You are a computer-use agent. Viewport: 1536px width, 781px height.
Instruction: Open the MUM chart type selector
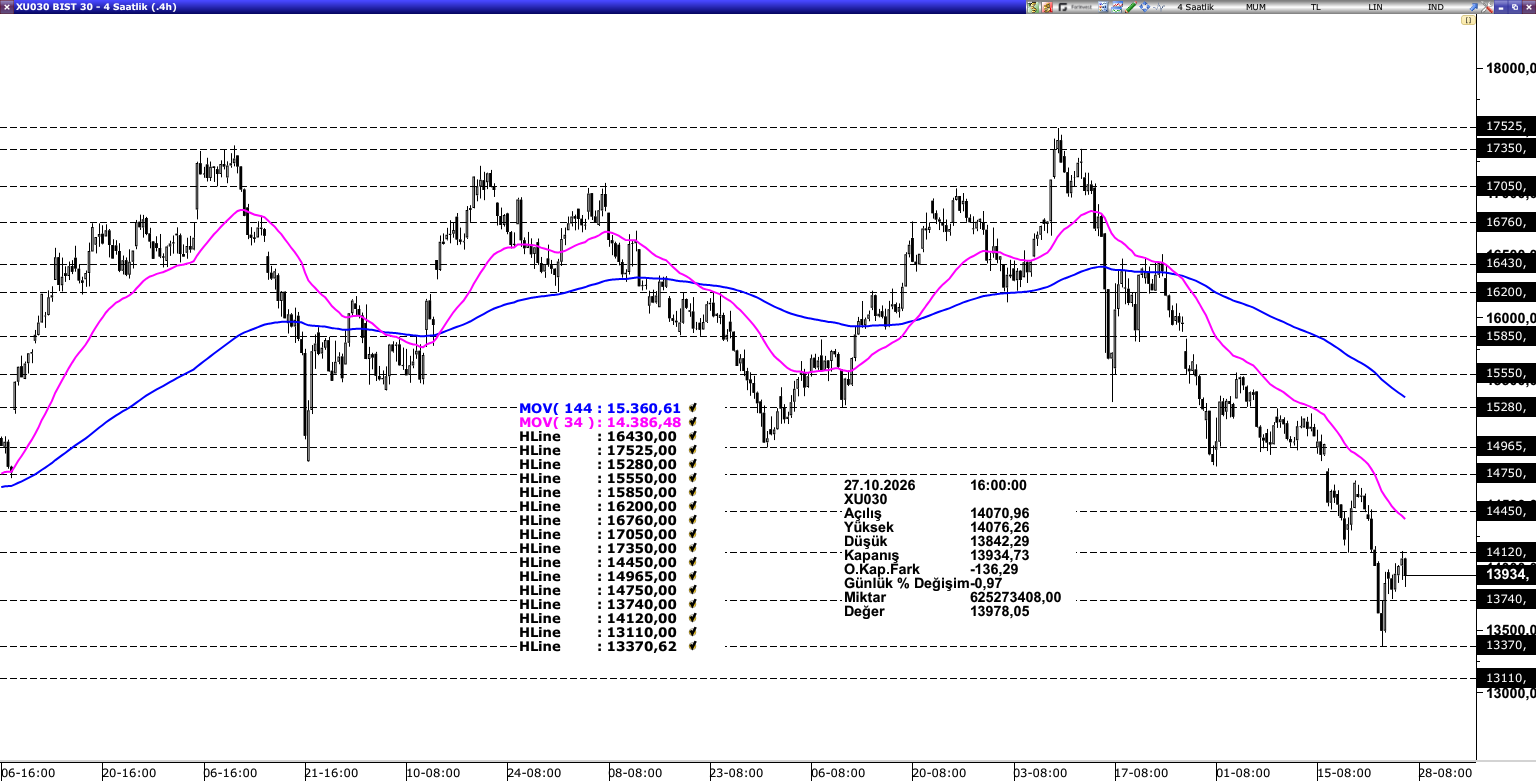click(1256, 7)
